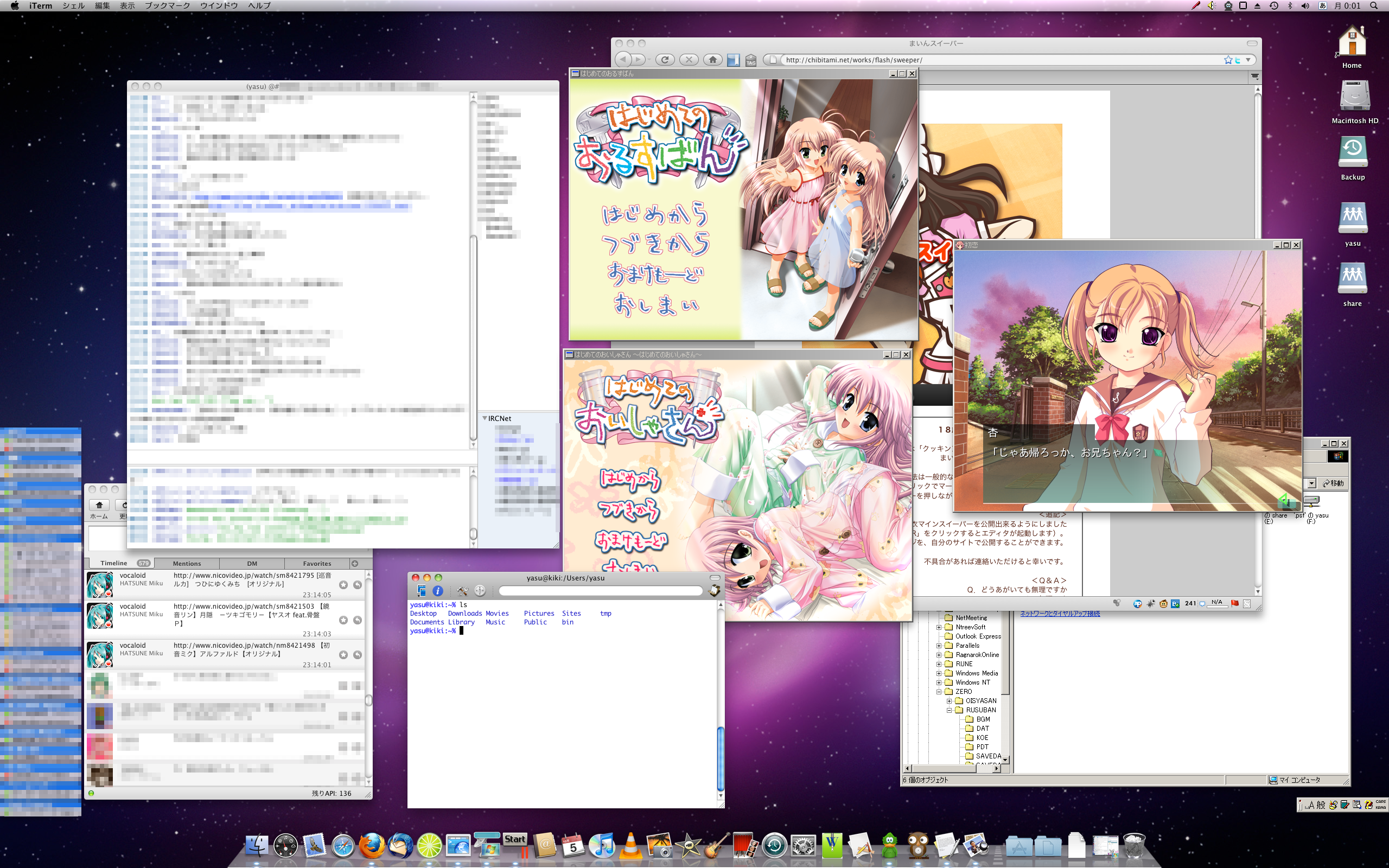Open iTerm new session toolbar icon
Viewport: 1389px width, 868px height.
[421, 591]
